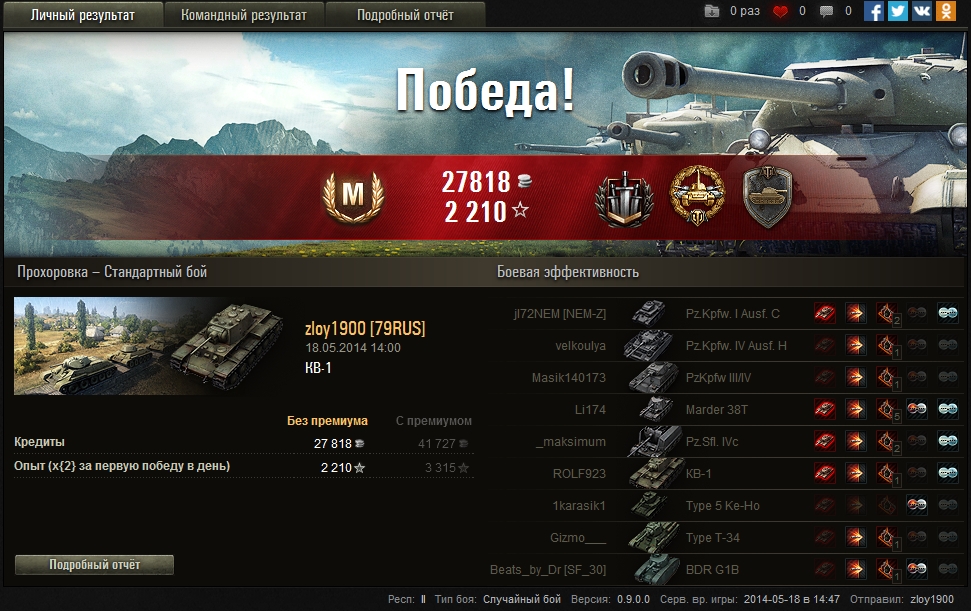Click the sender name zloy1900 in footer
971x611 pixels.
pyautogui.click(x=931, y=599)
